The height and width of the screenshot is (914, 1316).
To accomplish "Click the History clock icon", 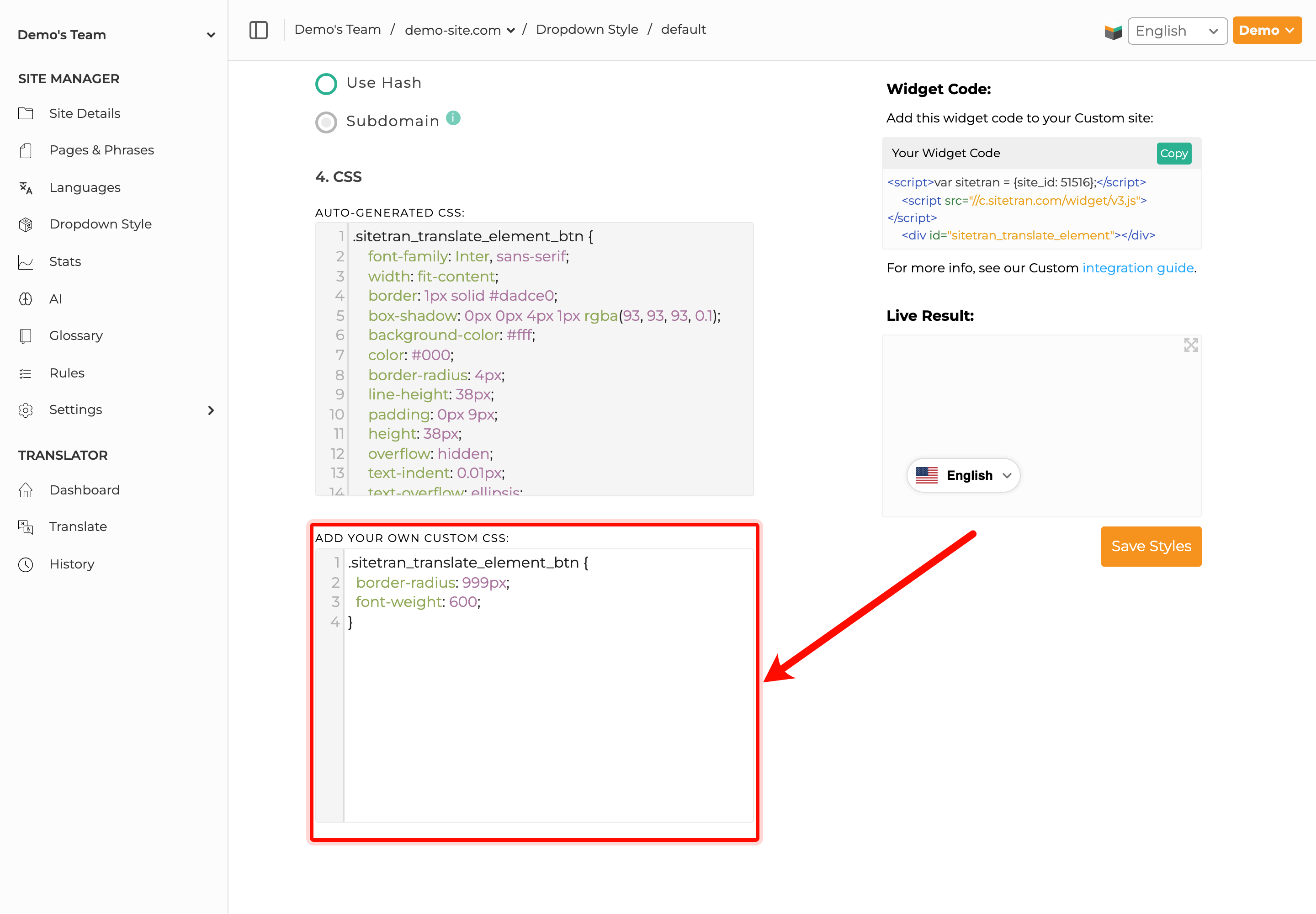I will (x=26, y=565).
